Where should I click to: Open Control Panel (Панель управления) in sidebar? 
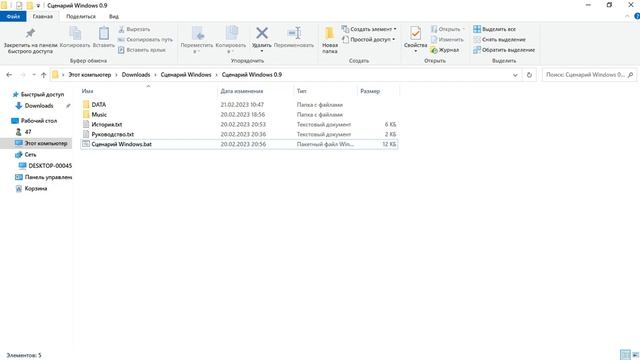pos(44,177)
